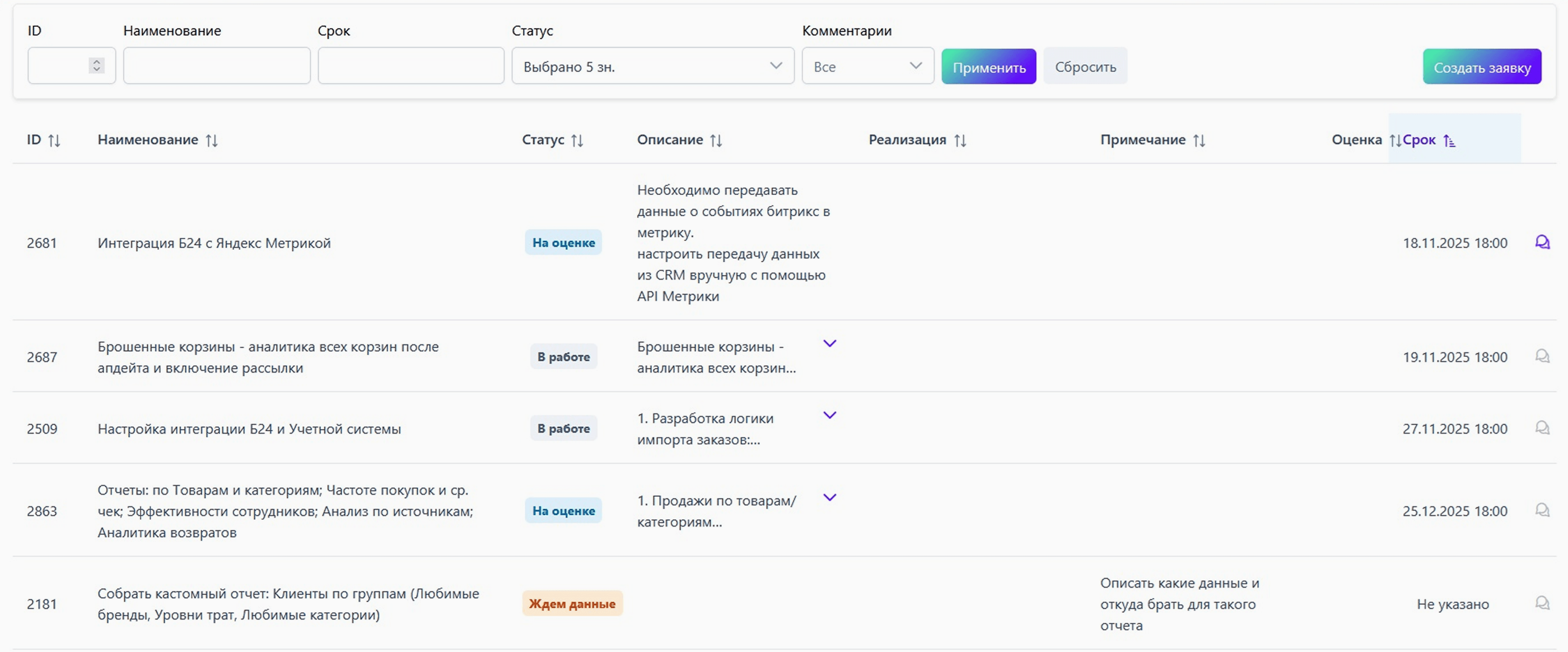
Task: Sort table by ID column arrows
Action: 54,141
